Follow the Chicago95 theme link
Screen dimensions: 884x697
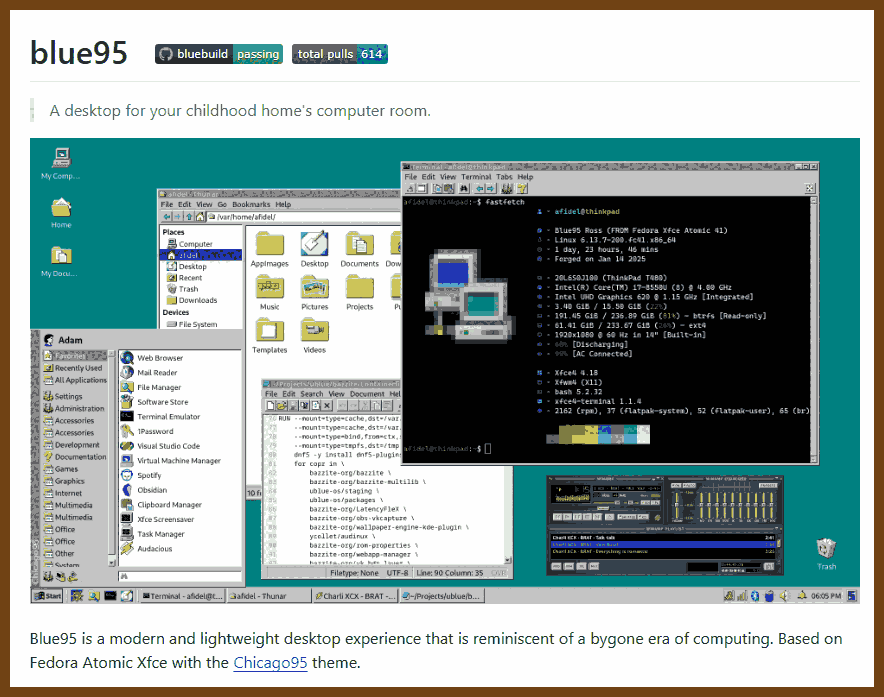click(271, 662)
